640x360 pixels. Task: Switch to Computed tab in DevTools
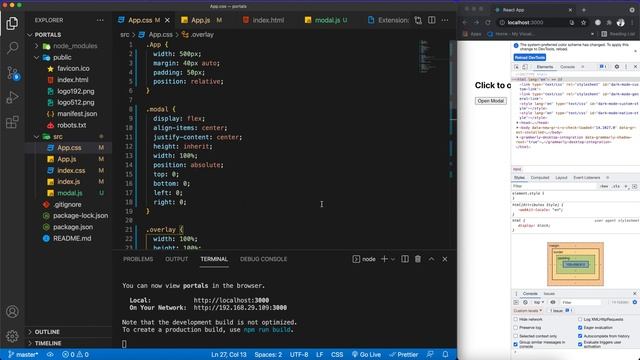click(540, 178)
